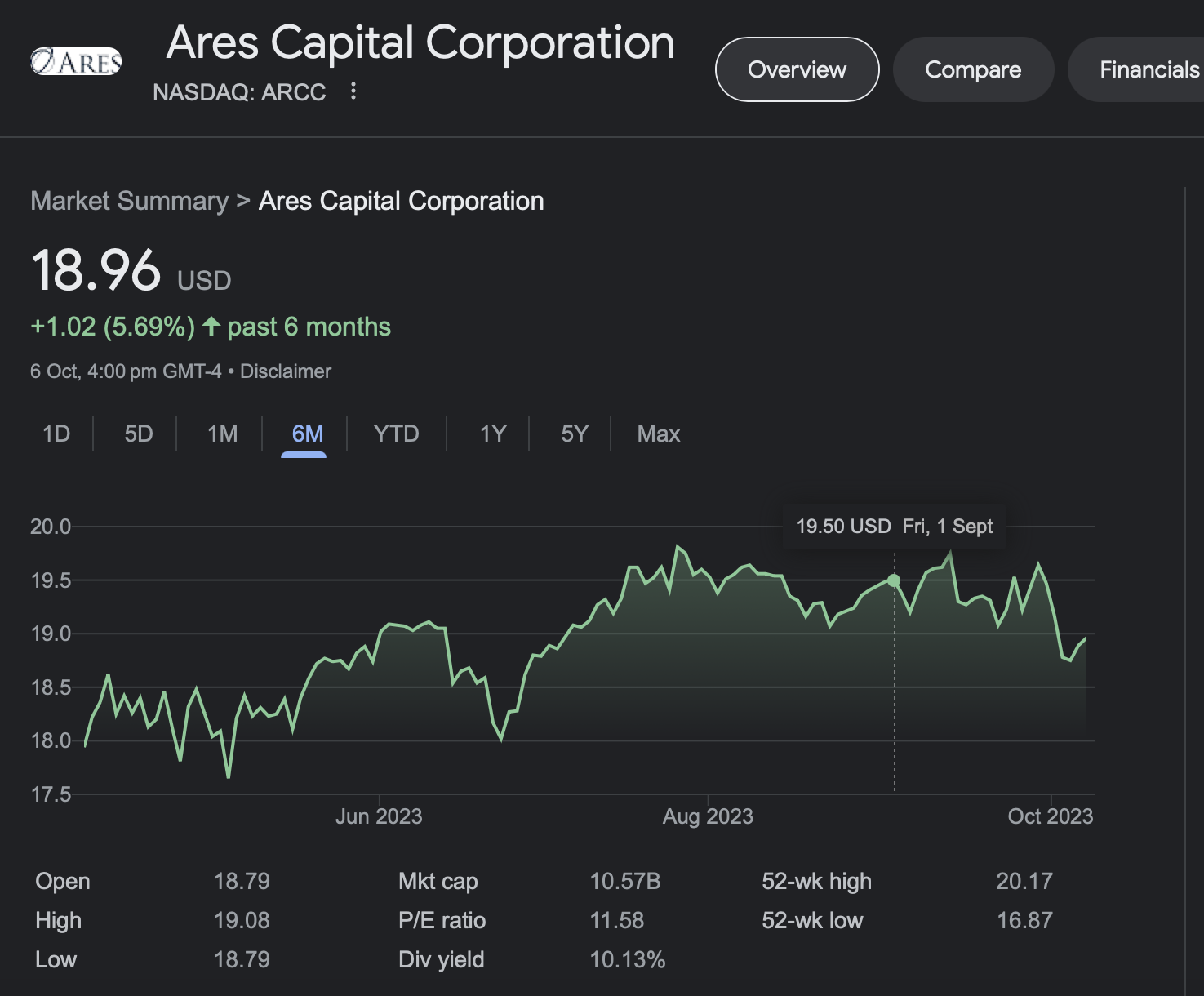Click the 52-wk low label

(x=812, y=921)
